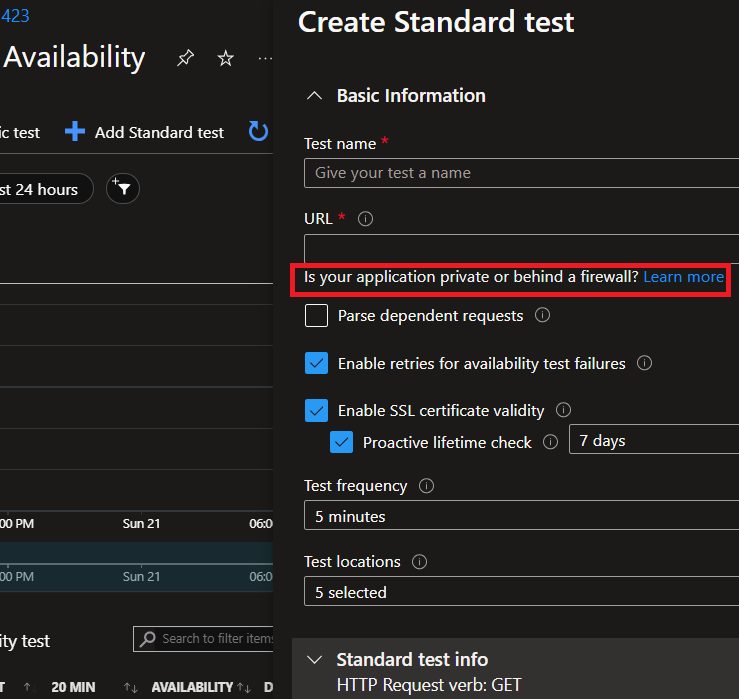Uncheck Enable SSL certificate validity
Image resolution: width=739 pixels, height=699 pixels.
(316, 410)
